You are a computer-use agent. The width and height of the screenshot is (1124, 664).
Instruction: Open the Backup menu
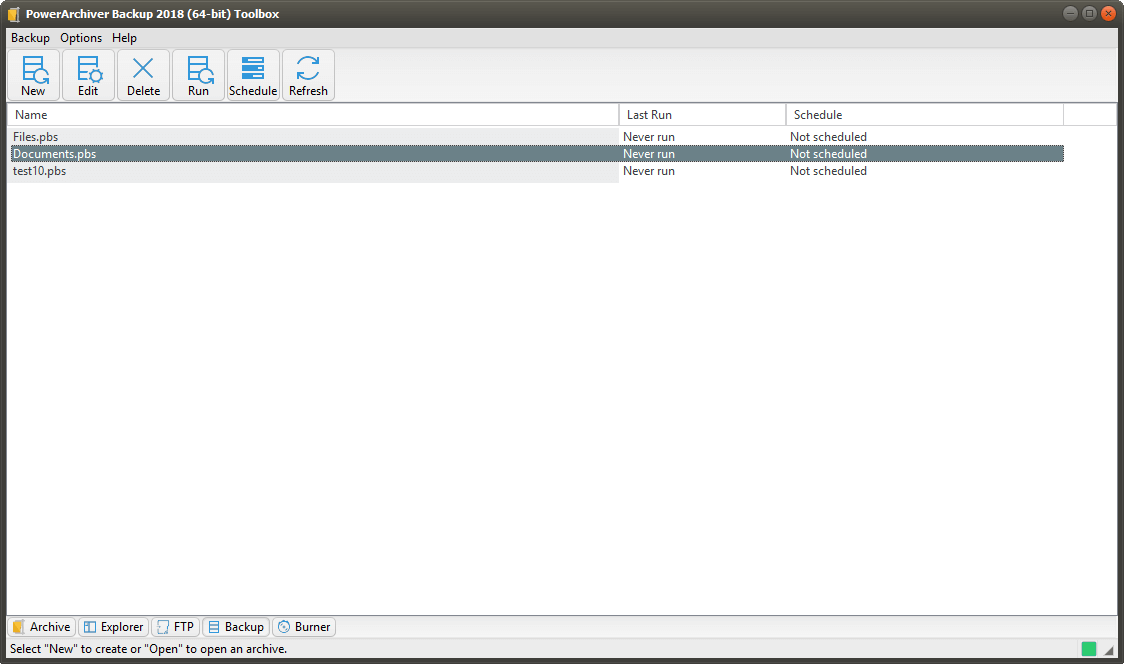click(x=30, y=38)
